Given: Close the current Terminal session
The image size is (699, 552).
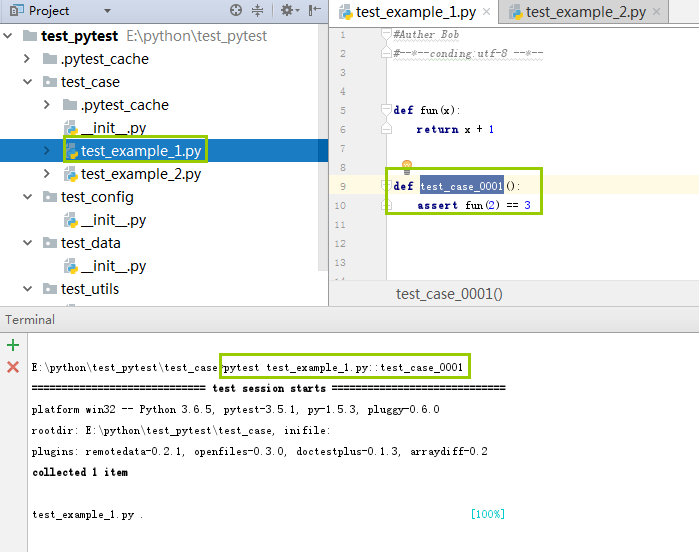Looking at the screenshot, I should point(13,367).
